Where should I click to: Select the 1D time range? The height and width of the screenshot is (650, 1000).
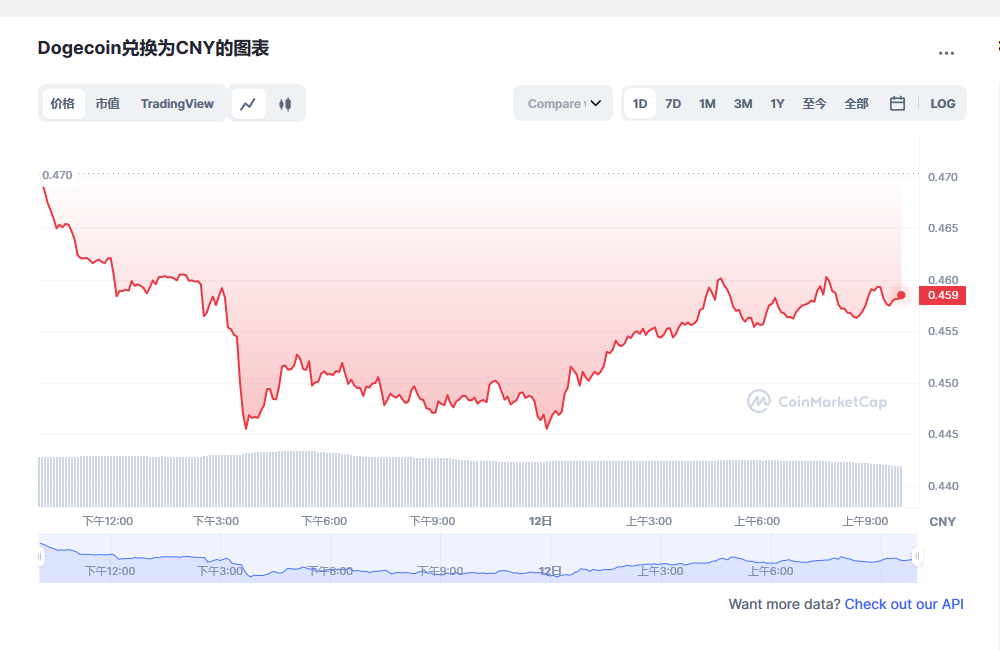tap(640, 104)
